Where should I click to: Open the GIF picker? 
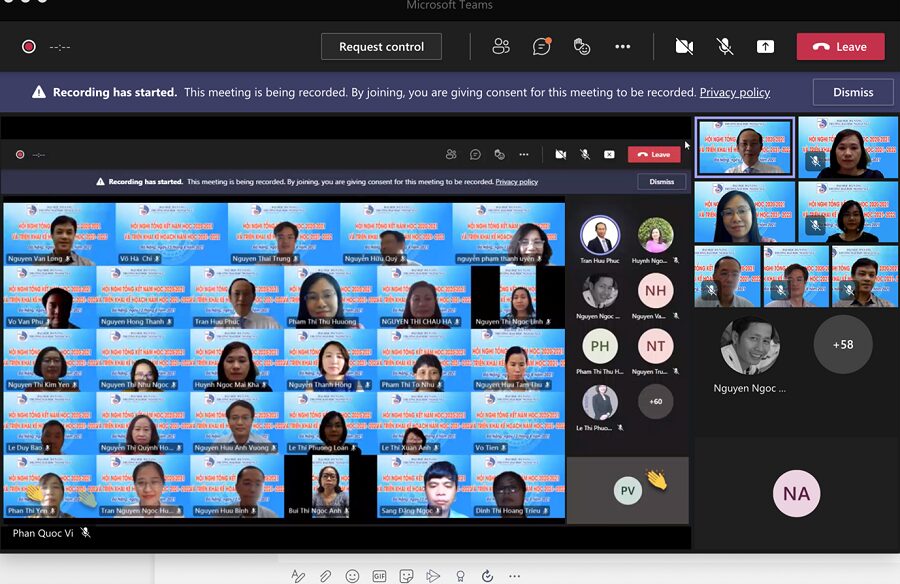click(x=379, y=576)
